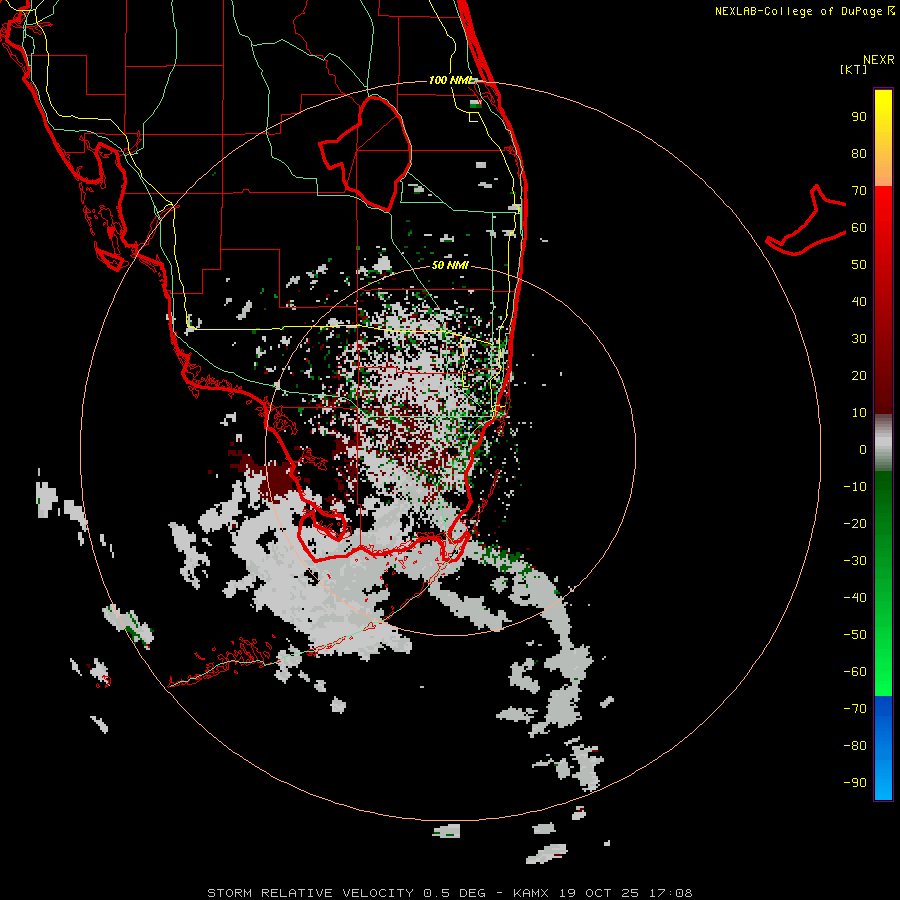Click the 70 value on the velocity scale
The image size is (900, 900).
pos(859,191)
